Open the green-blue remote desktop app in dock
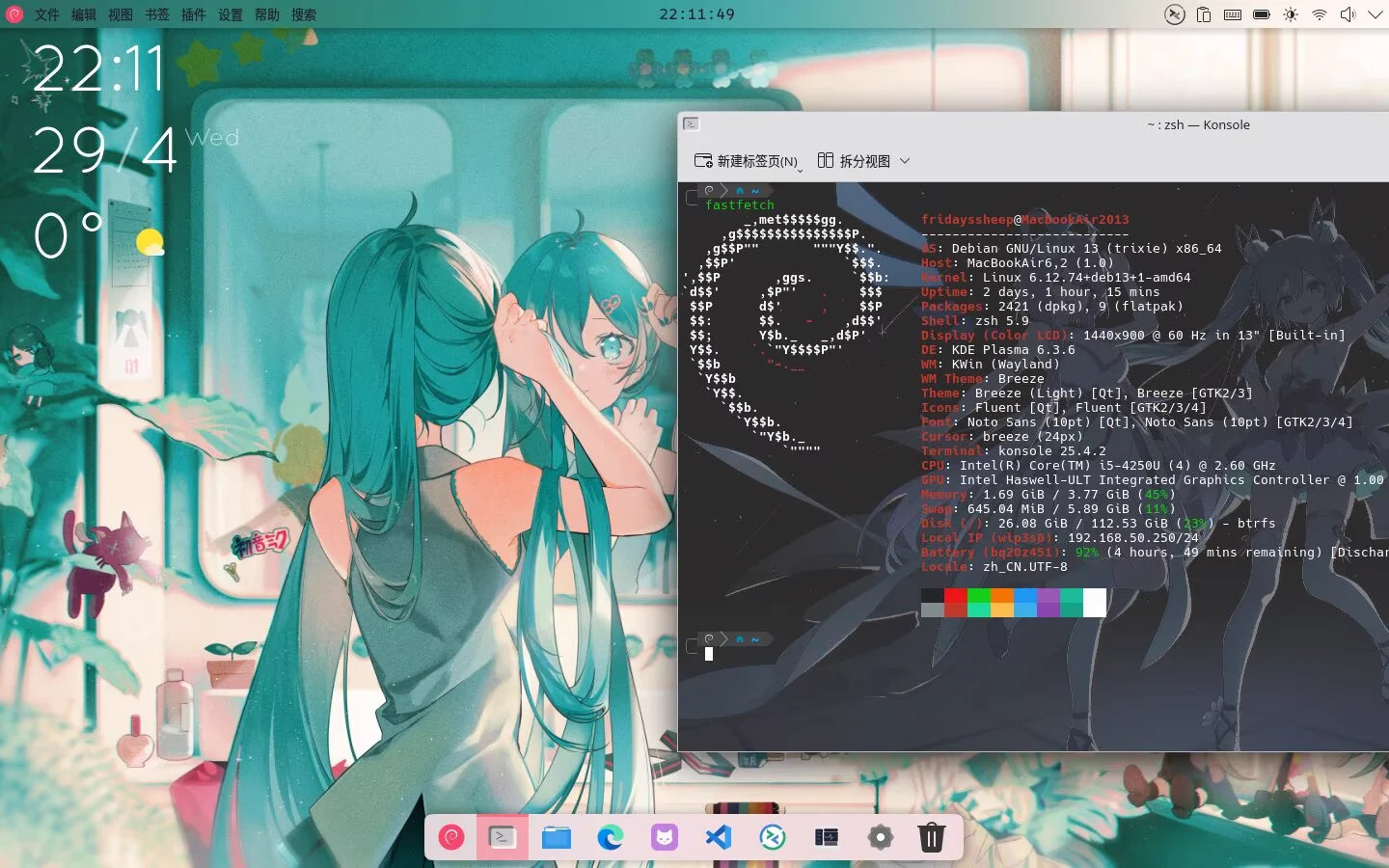The width and height of the screenshot is (1389, 868). 773,837
